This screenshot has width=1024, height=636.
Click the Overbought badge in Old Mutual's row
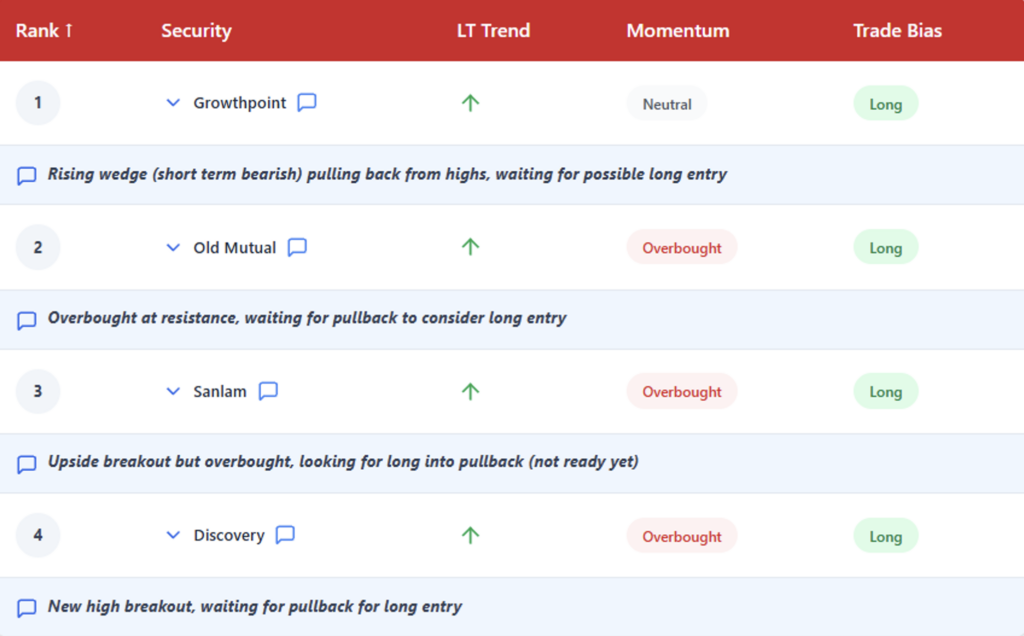pos(681,248)
